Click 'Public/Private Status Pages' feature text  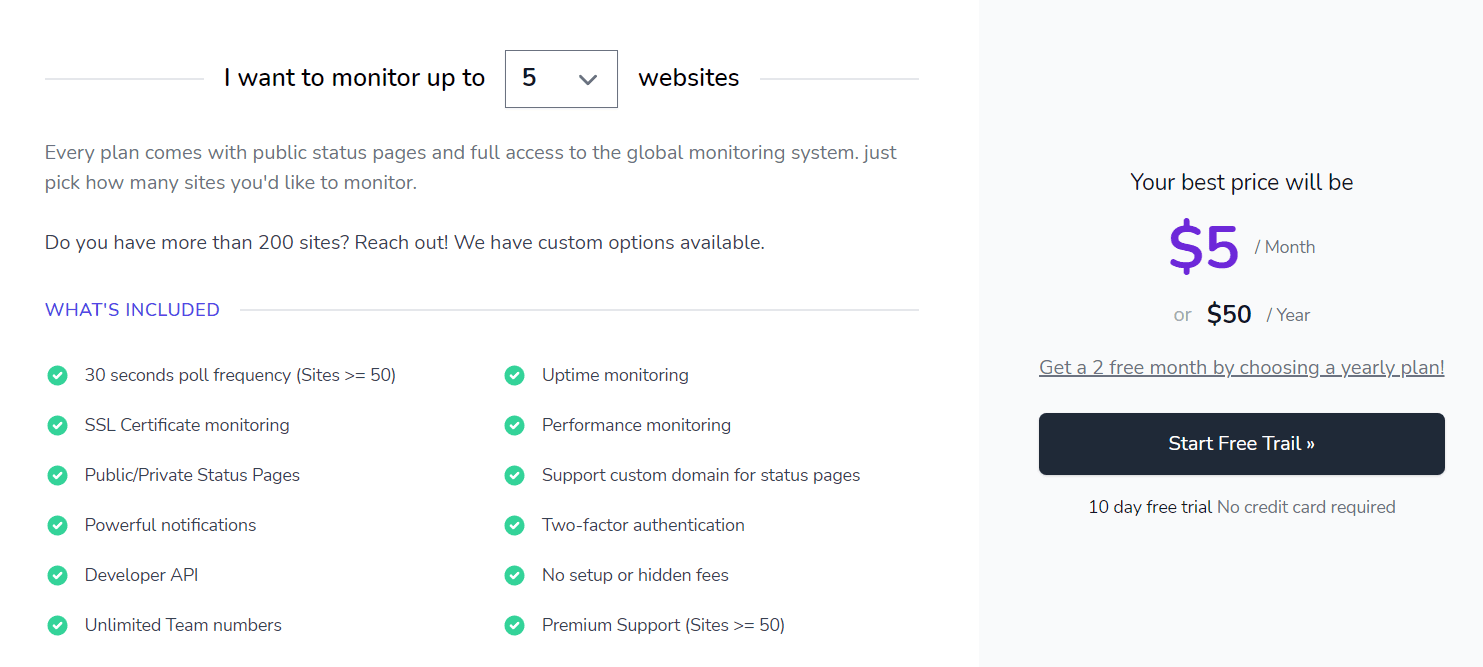coord(192,475)
